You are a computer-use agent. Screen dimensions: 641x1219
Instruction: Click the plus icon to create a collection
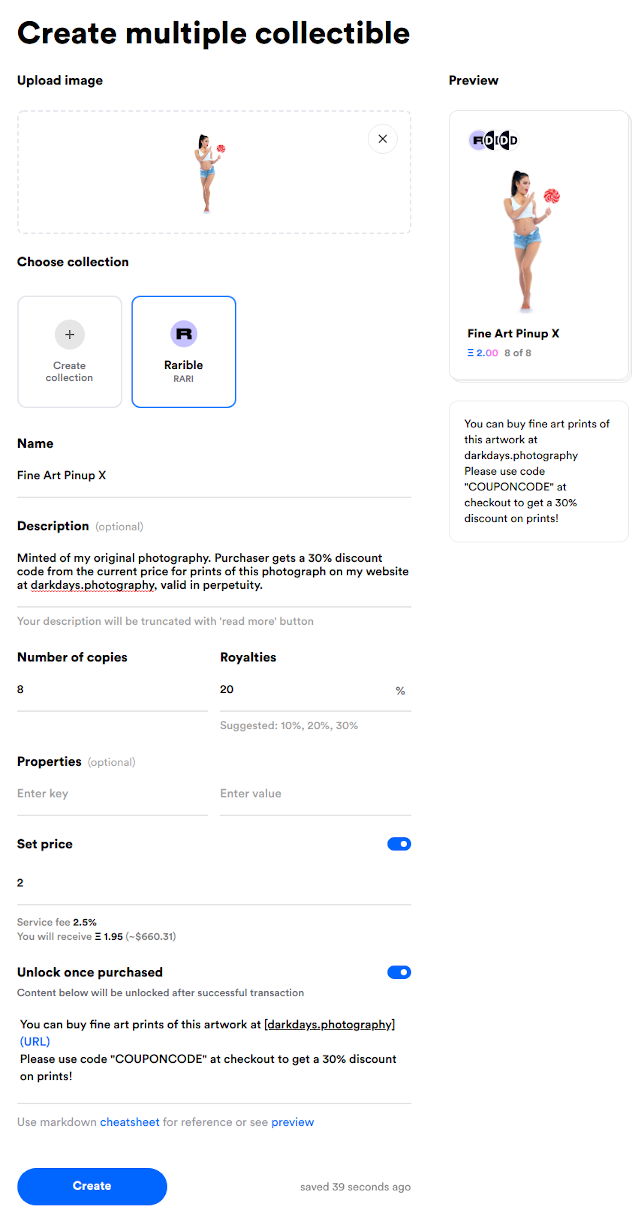(70, 335)
